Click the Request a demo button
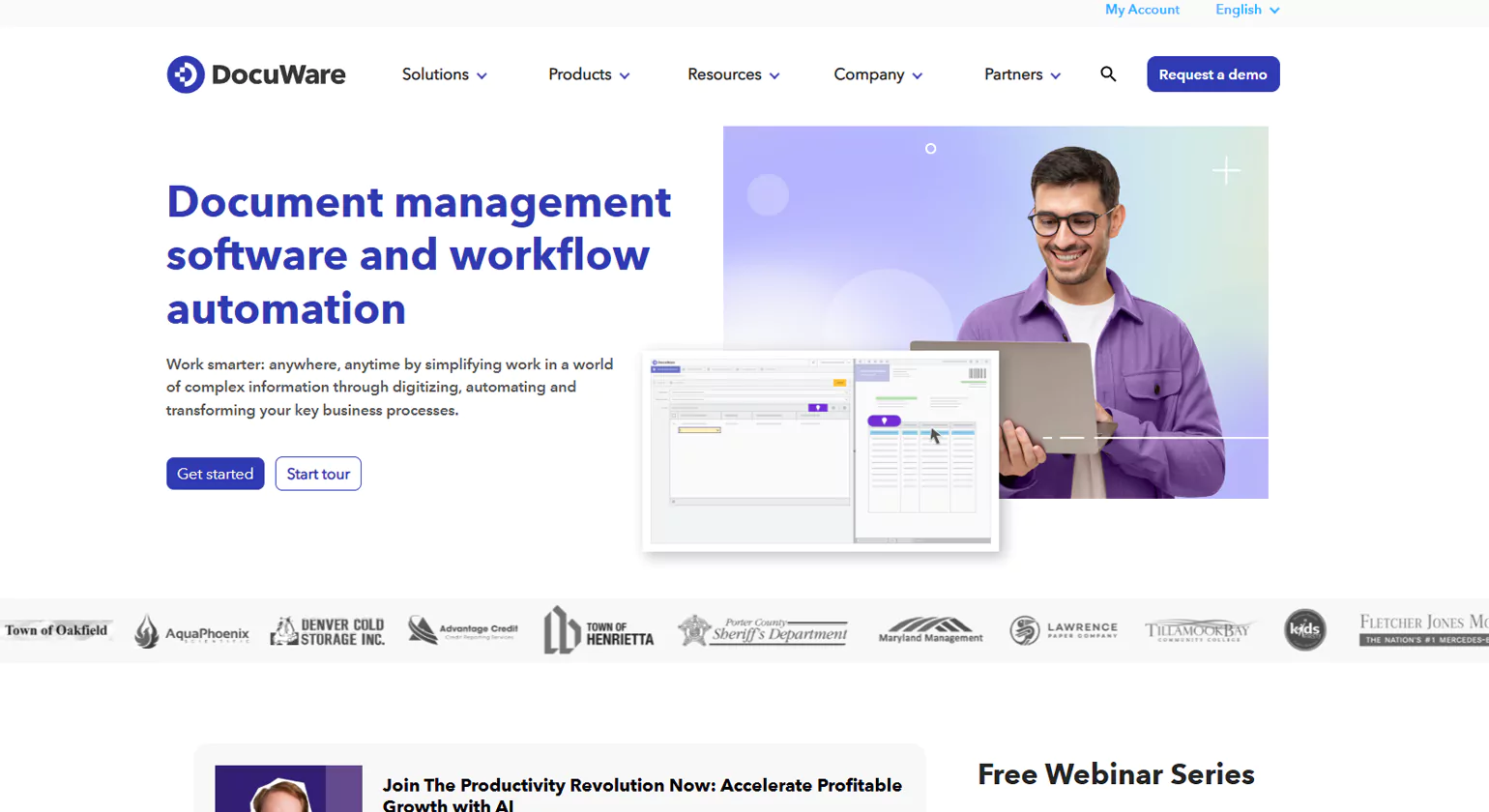Viewport: 1489px width, 812px height. (x=1212, y=73)
